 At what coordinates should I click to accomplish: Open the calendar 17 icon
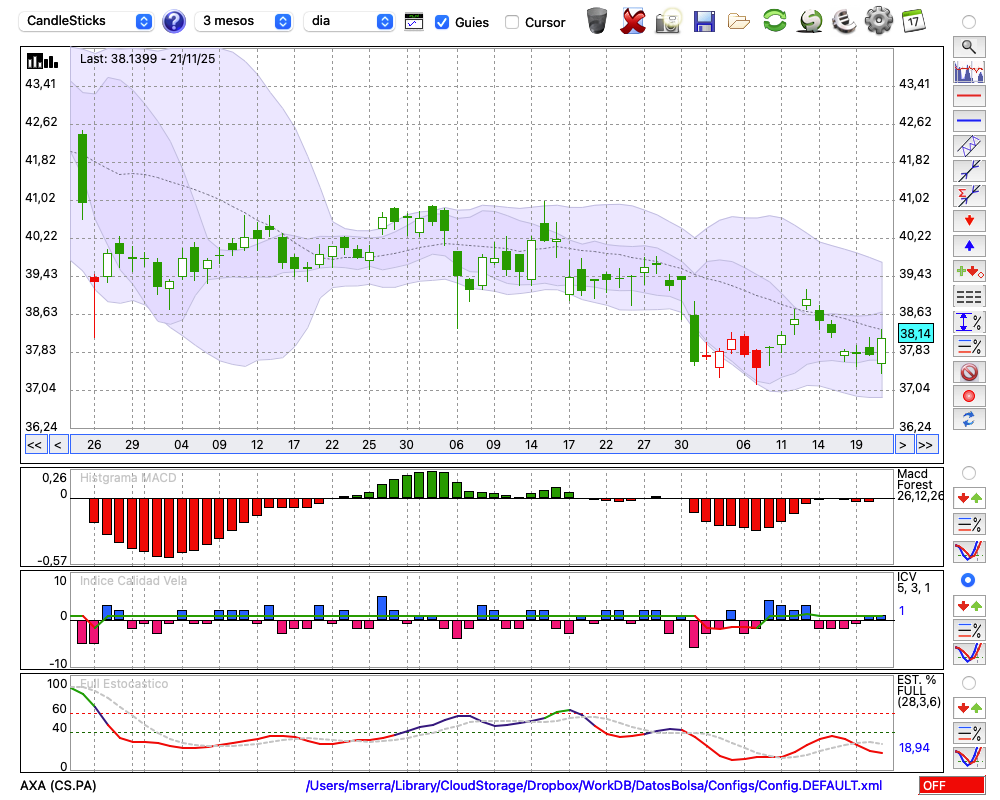[x=913, y=21]
